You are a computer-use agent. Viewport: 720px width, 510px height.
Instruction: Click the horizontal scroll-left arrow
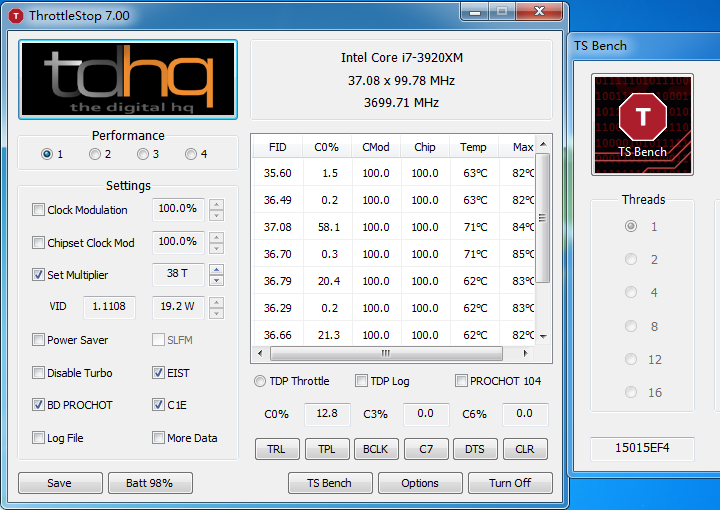coord(260,353)
